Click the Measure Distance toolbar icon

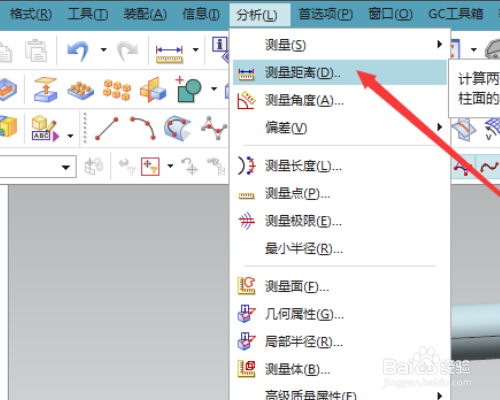tap(169, 54)
